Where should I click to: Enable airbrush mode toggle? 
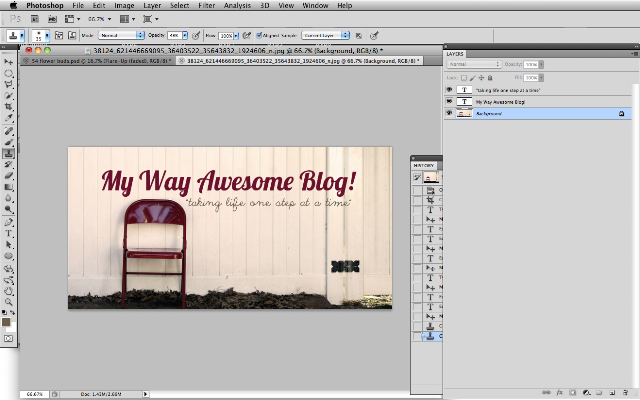point(247,36)
